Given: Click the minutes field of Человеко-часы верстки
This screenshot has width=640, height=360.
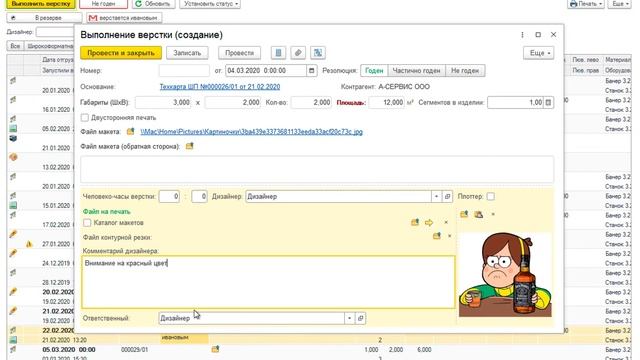Looking at the screenshot, I should click(200, 196).
